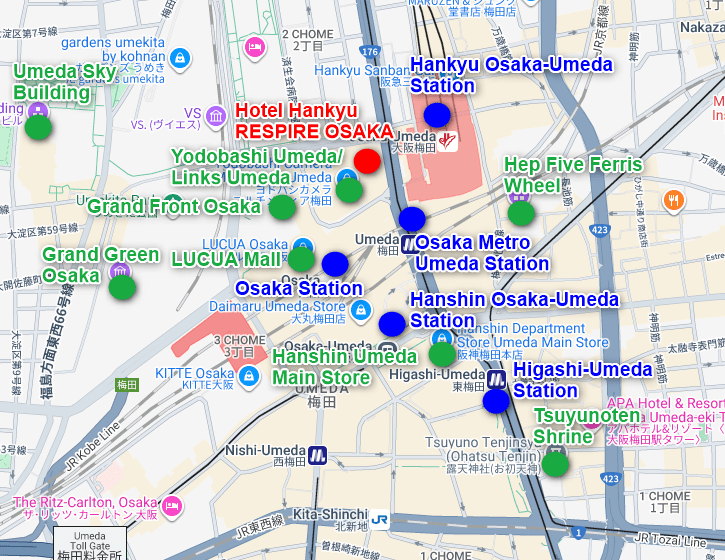Click the Hep Five Ferris Wheel label

tap(573, 175)
